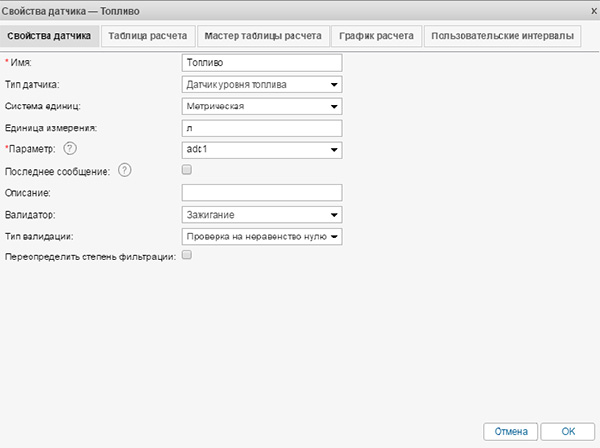The height and width of the screenshot is (448, 600).
Task: Focus the Единица измерения input field
Action: click(262, 128)
